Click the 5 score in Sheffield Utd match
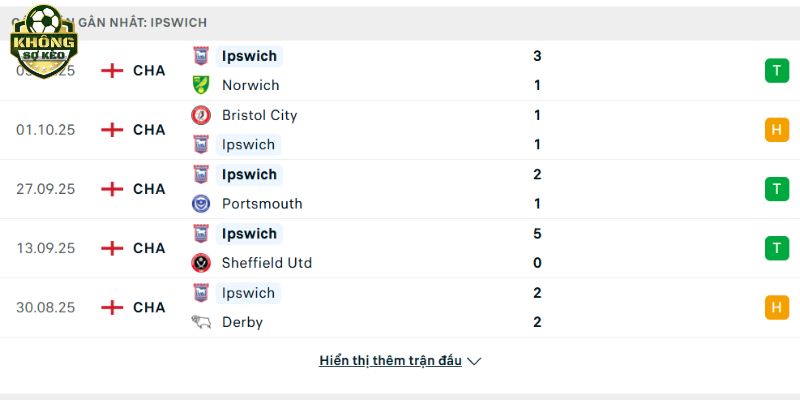This screenshot has height=400, width=800. pyautogui.click(x=538, y=233)
